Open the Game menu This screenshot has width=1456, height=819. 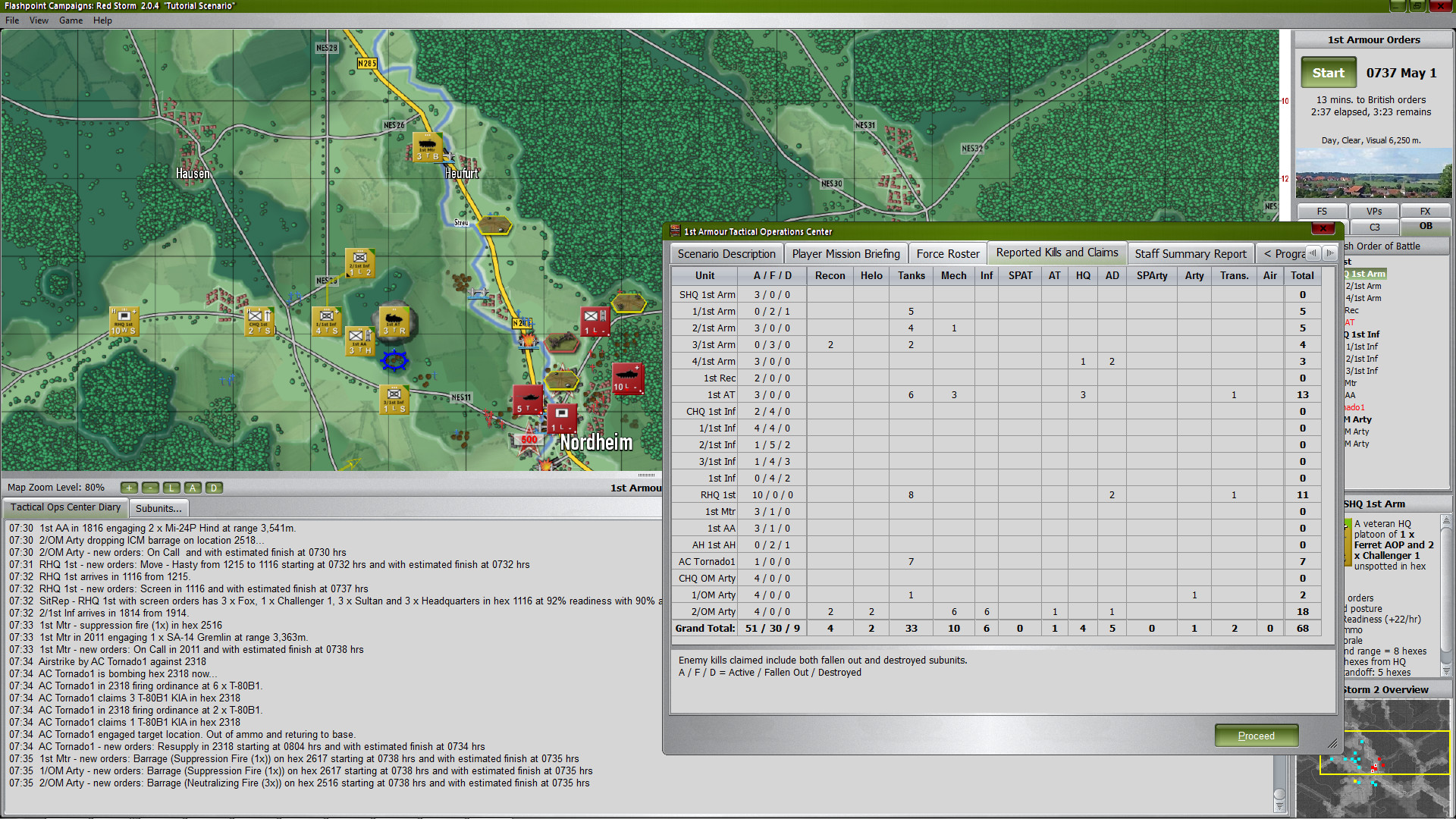coord(71,20)
